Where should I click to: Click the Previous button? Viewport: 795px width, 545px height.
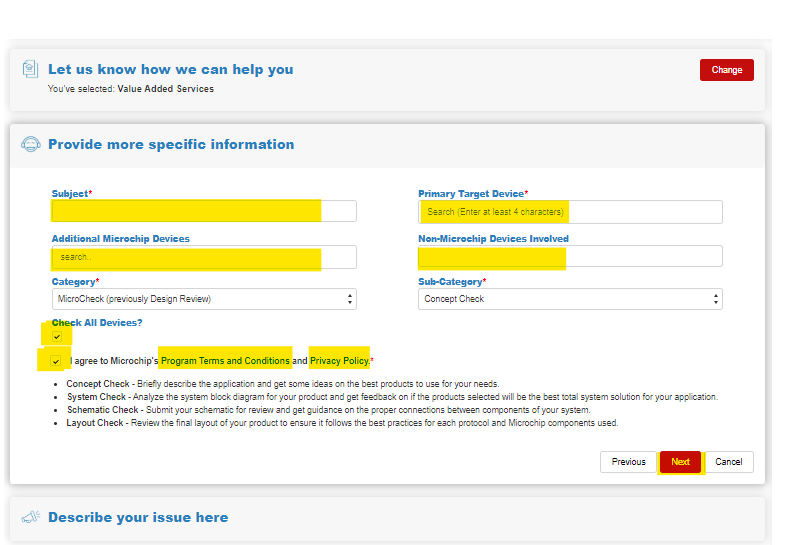(628, 462)
